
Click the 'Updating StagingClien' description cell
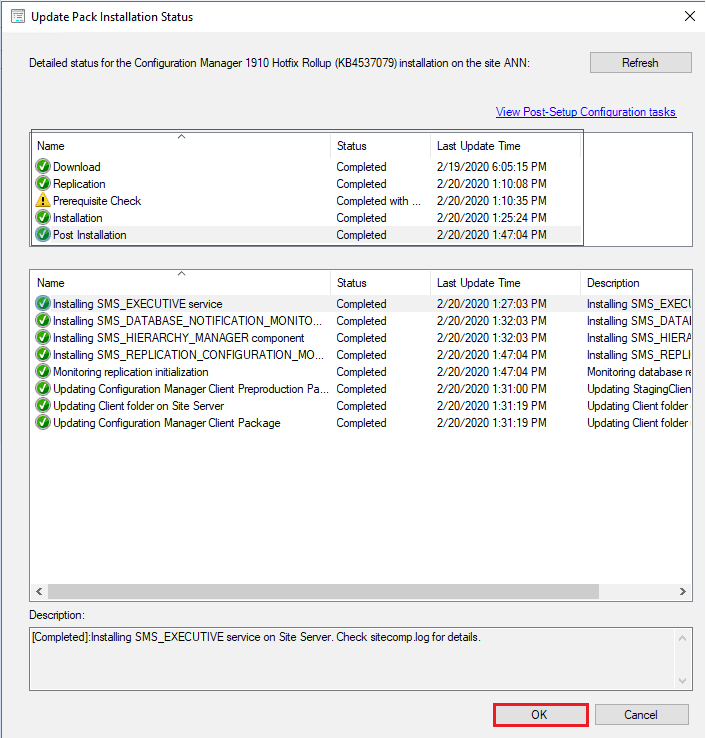pos(639,389)
